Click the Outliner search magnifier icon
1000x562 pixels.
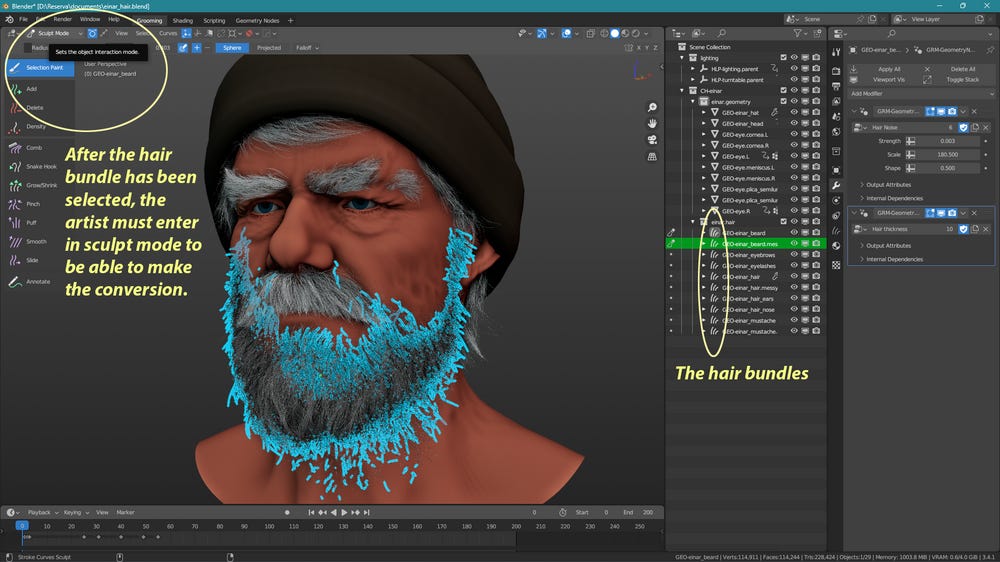tap(722, 33)
